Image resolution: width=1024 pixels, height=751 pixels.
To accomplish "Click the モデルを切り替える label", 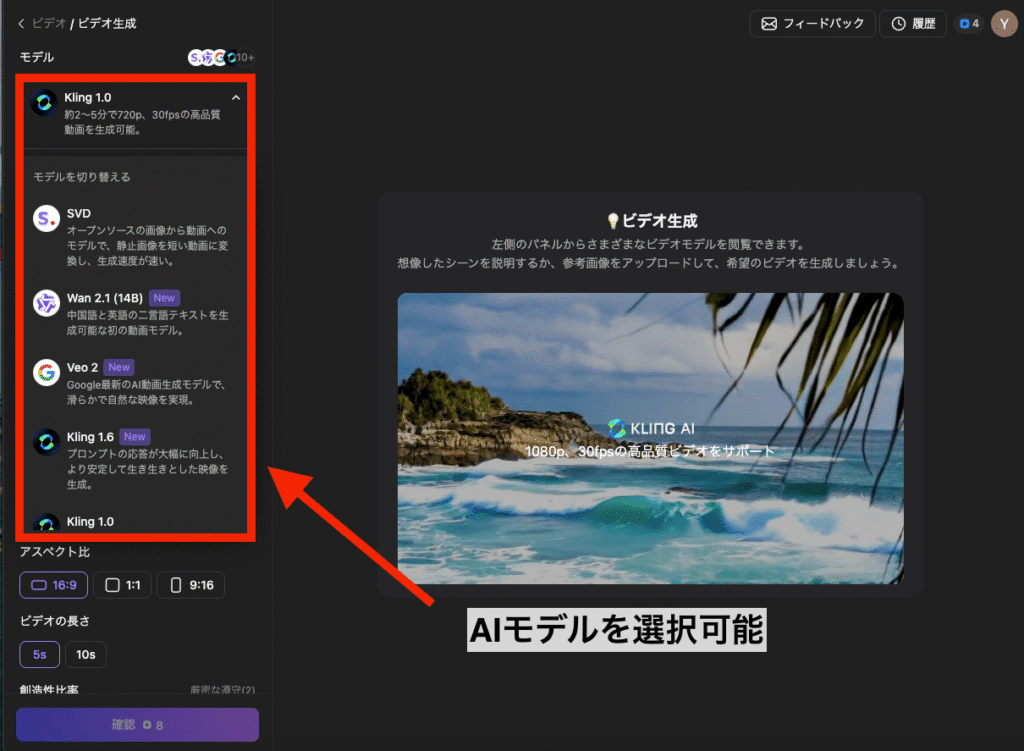I will 82,177.
